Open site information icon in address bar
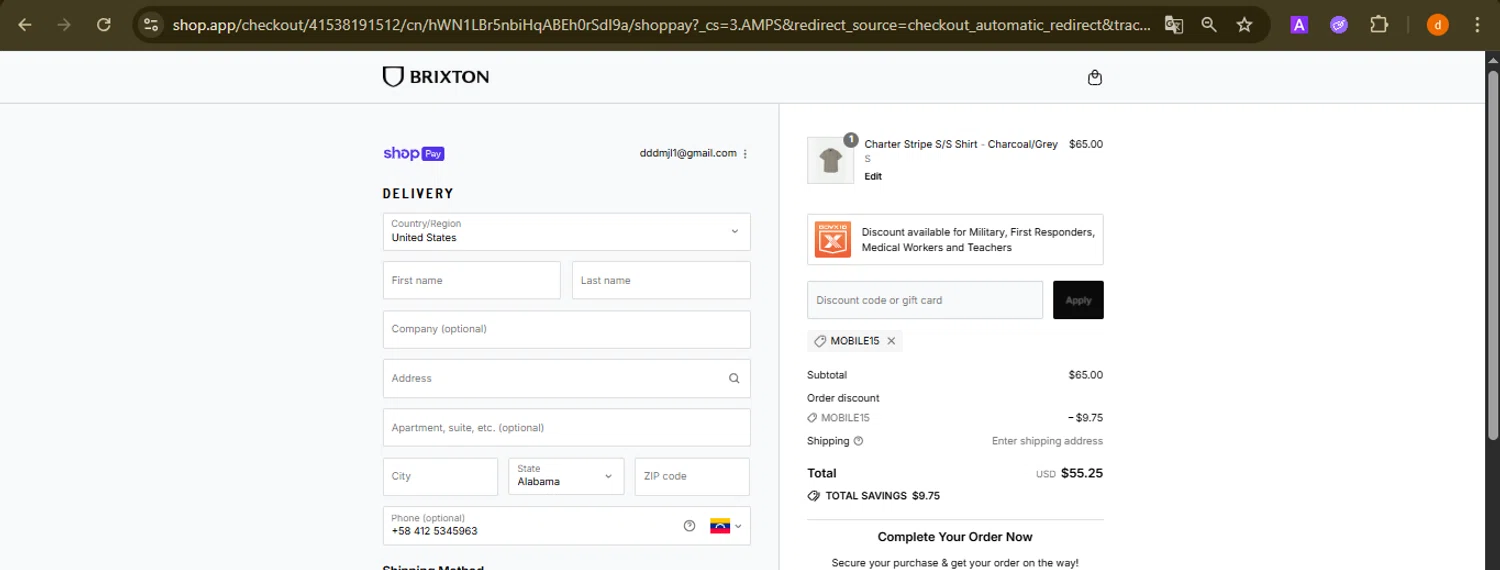Image resolution: width=1500 pixels, height=570 pixels. (150, 25)
